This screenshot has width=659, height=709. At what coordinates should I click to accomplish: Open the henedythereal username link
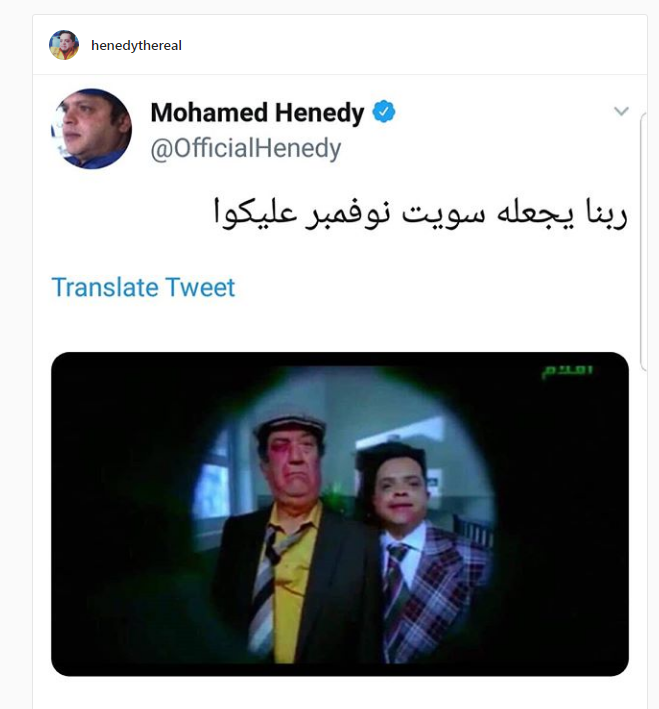[136, 46]
